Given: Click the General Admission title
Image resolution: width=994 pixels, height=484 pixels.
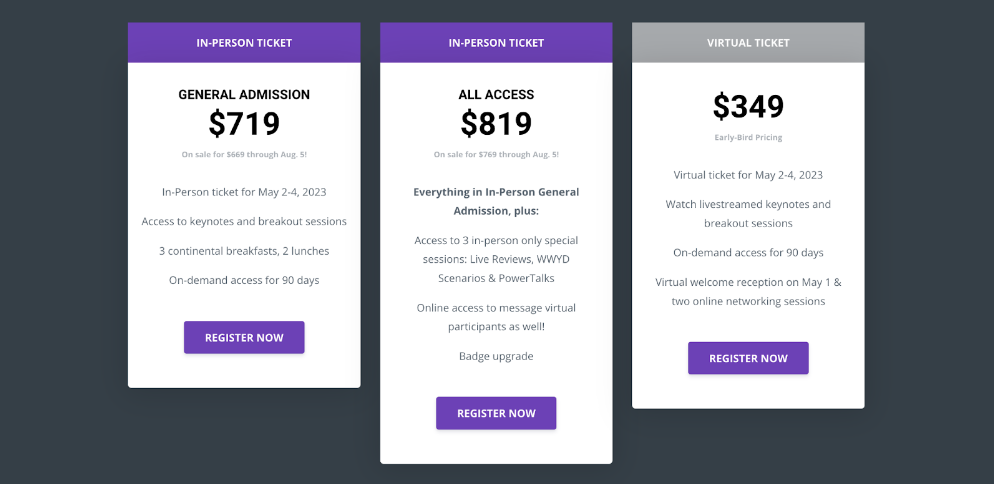Looking at the screenshot, I should (244, 95).
